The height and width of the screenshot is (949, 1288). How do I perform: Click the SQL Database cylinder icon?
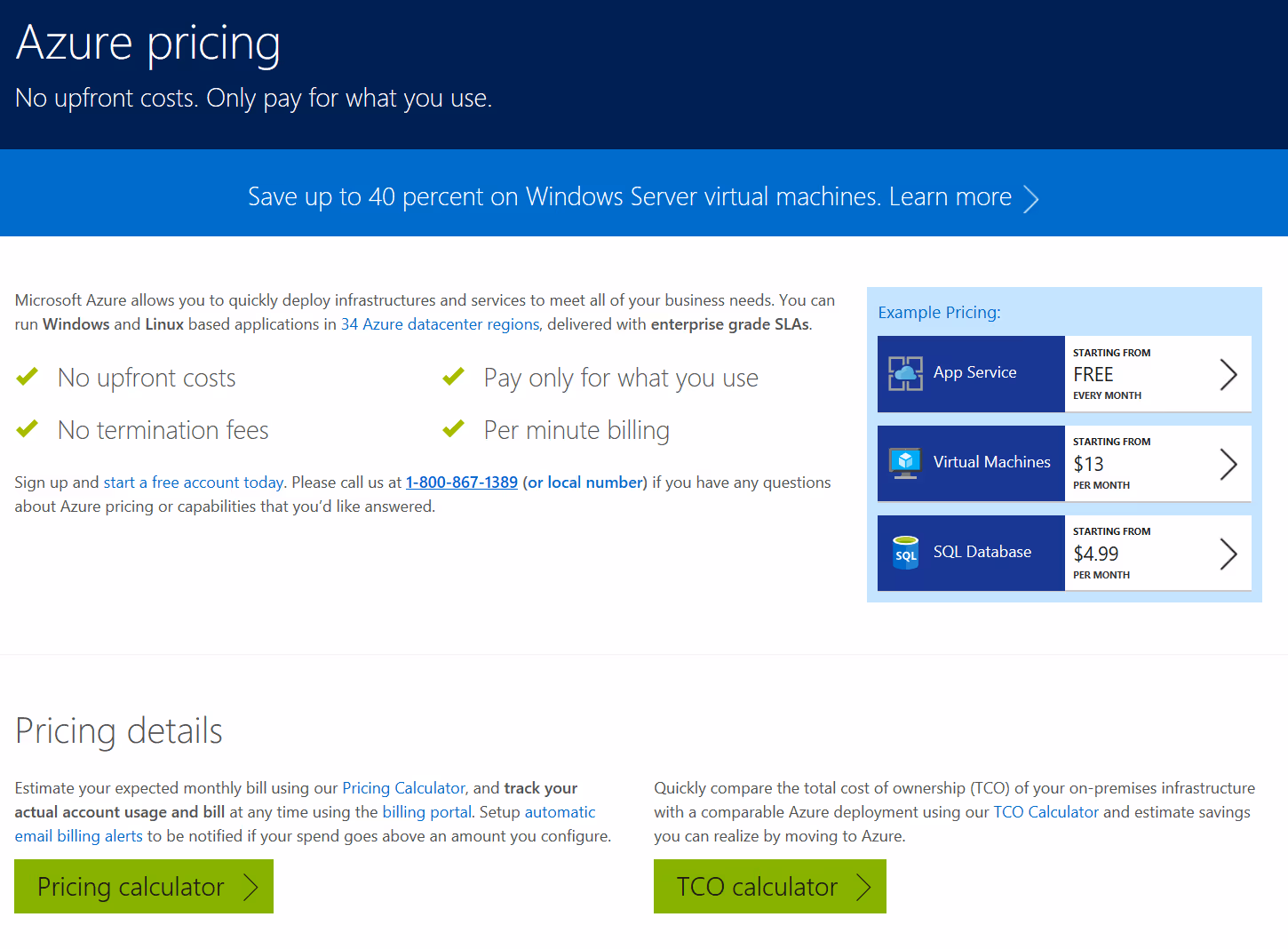(x=905, y=553)
